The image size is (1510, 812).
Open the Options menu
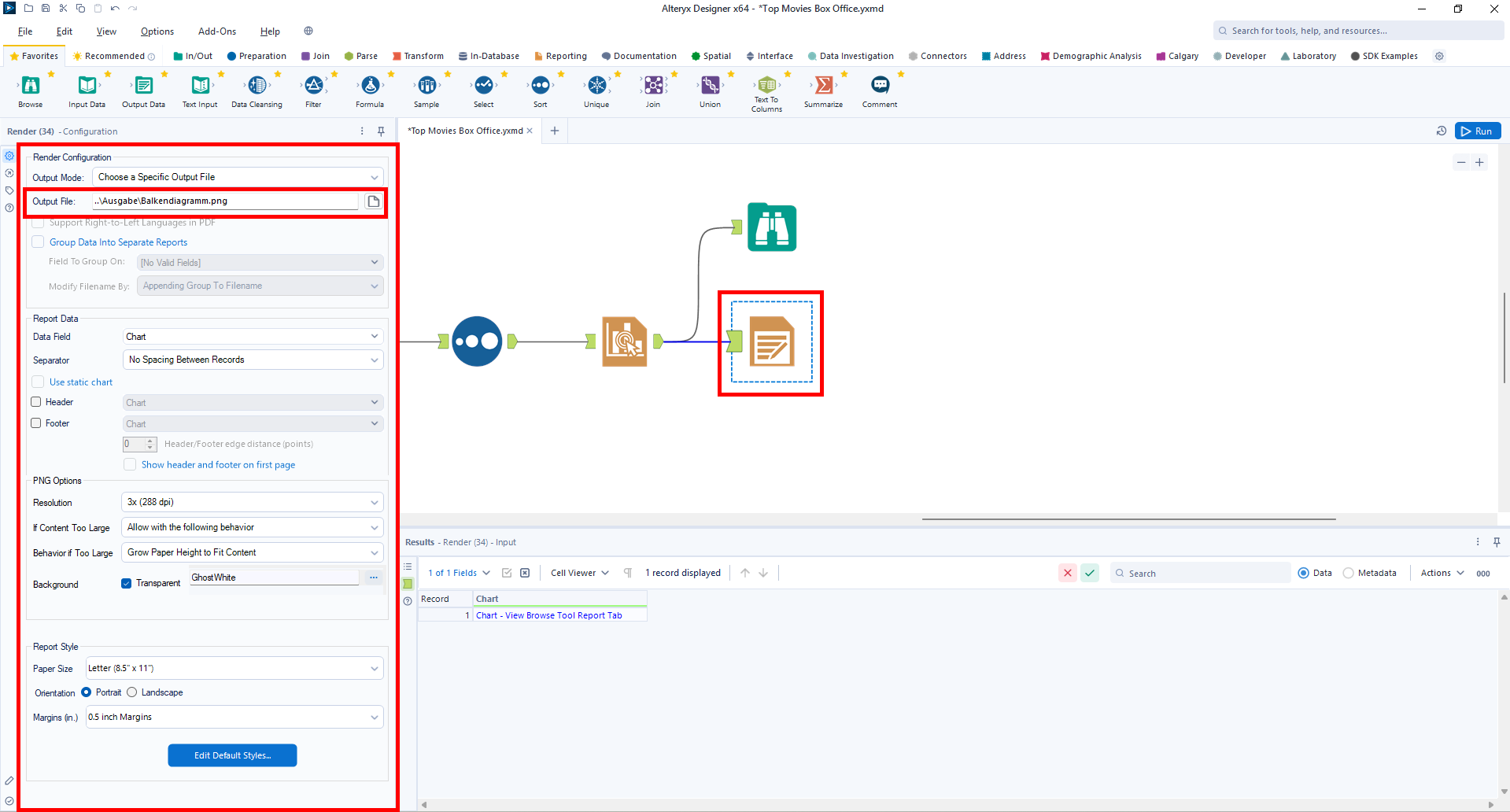point(157,31)
